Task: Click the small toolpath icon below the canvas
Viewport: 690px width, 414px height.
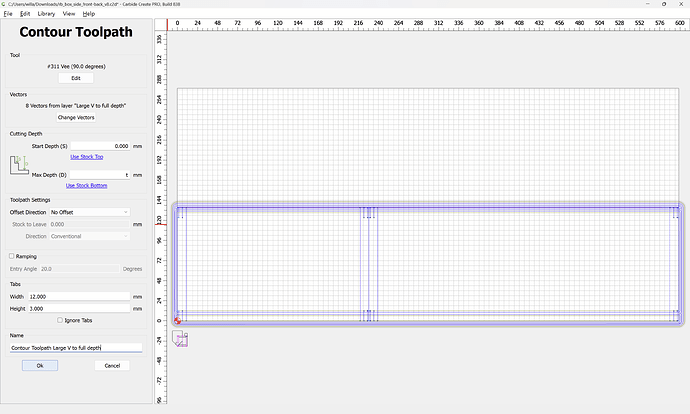Action: pyautogui.click(x=181, y=339)
